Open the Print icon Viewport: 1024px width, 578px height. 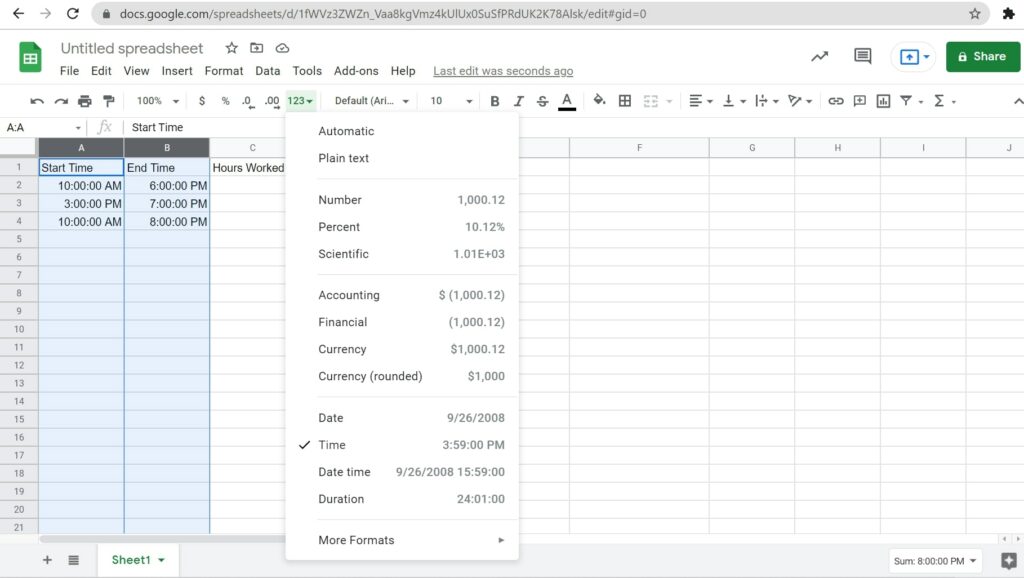85,101
